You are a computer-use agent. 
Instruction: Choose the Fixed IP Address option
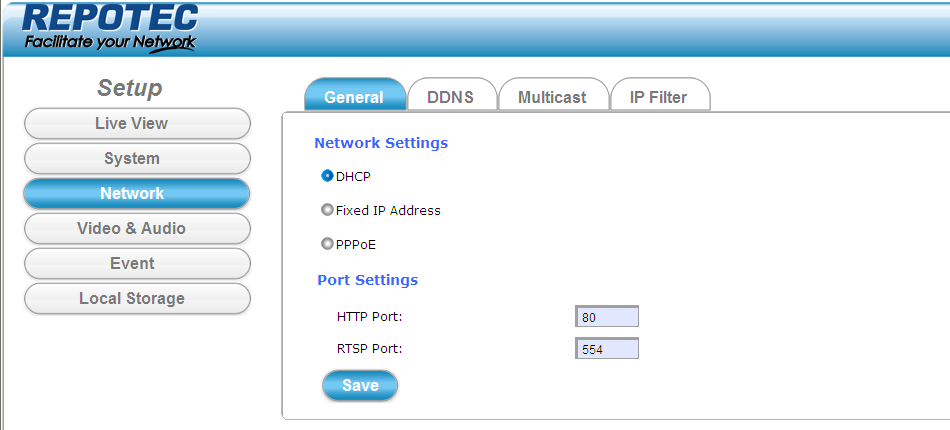point(327,211)
